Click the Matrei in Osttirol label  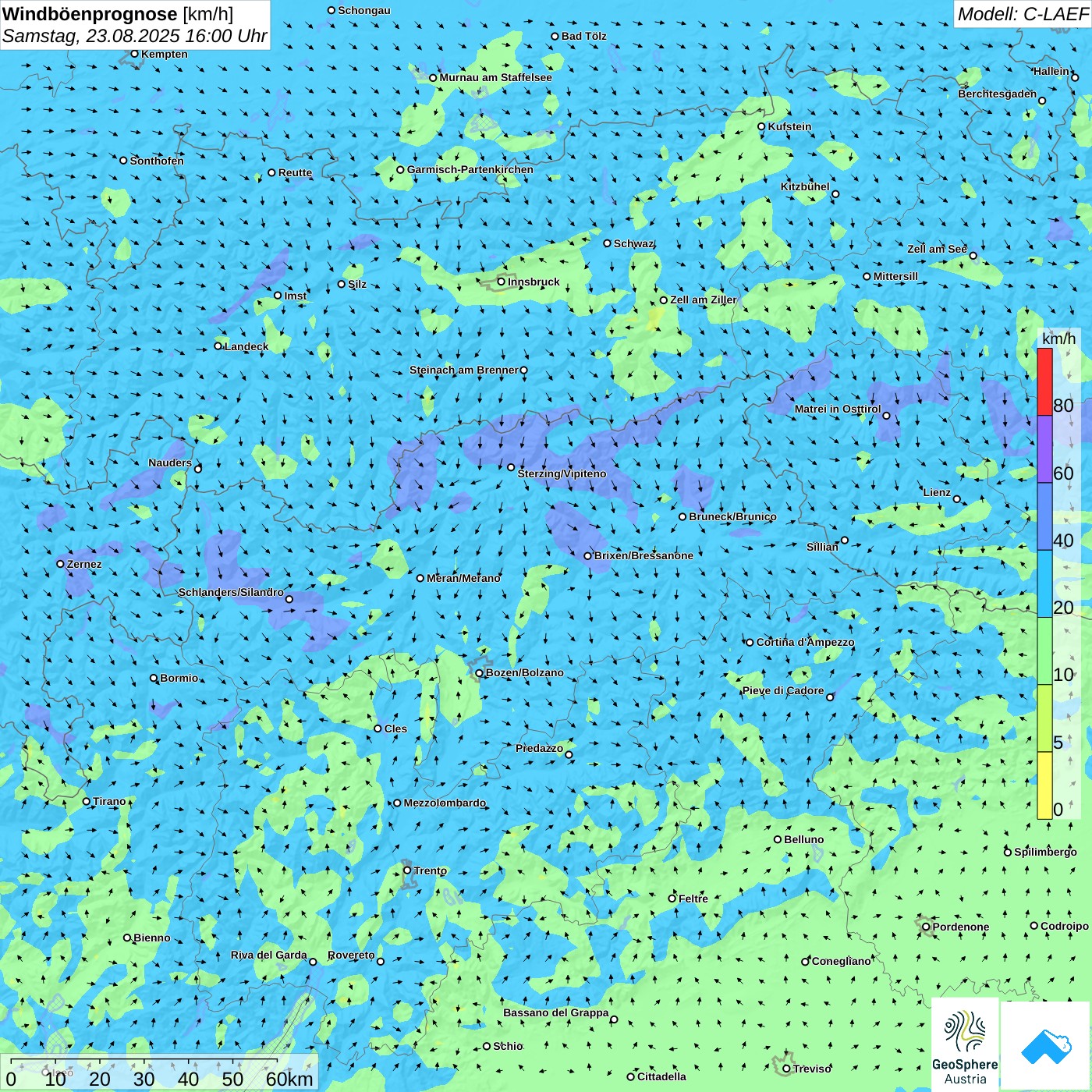click(x=838, y=409)
